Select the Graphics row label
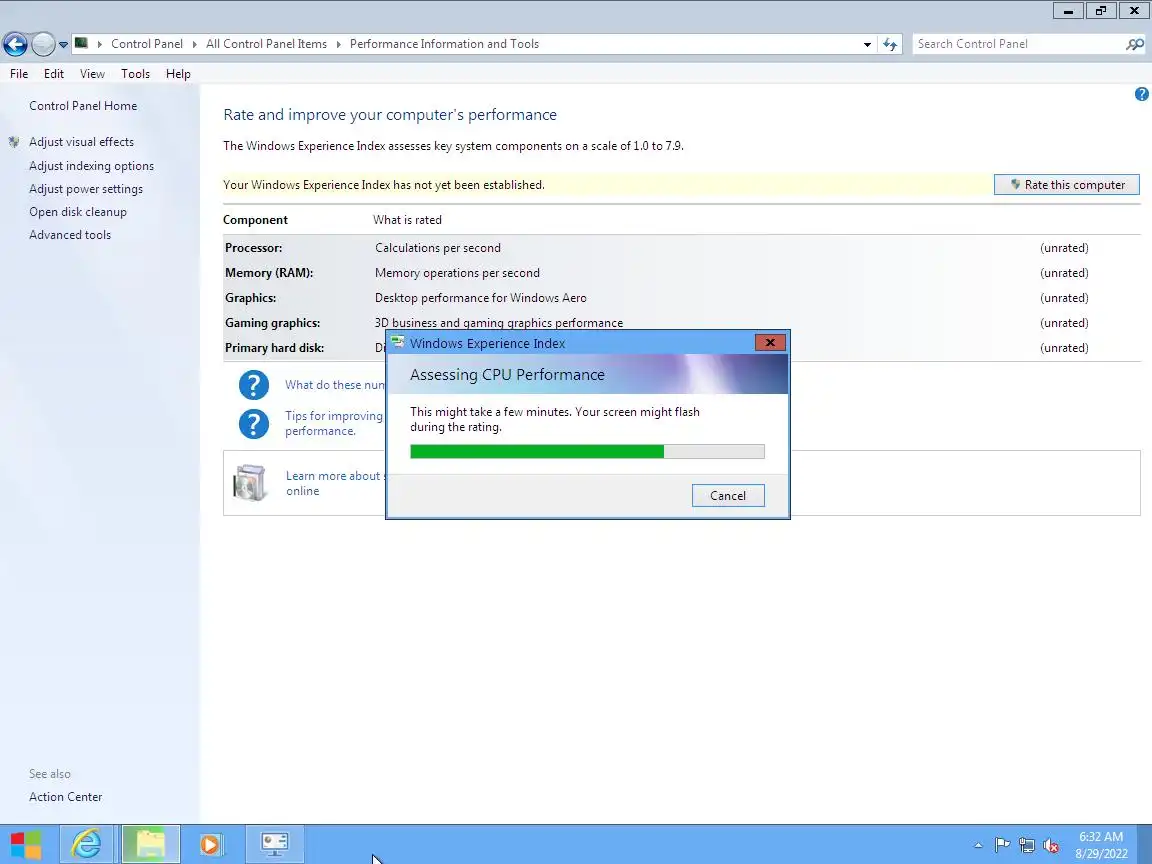 [251, 298]
